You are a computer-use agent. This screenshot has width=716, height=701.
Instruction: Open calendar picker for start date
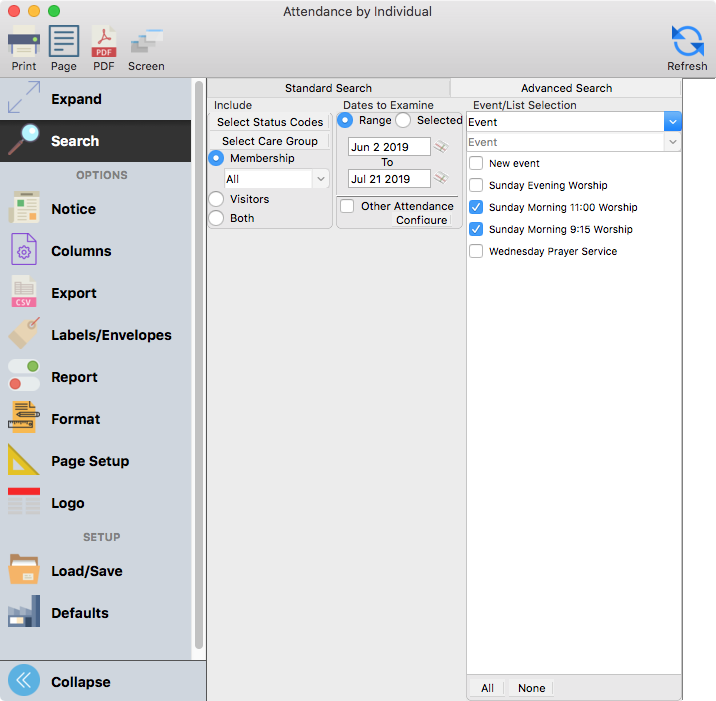tap(441, 147)
